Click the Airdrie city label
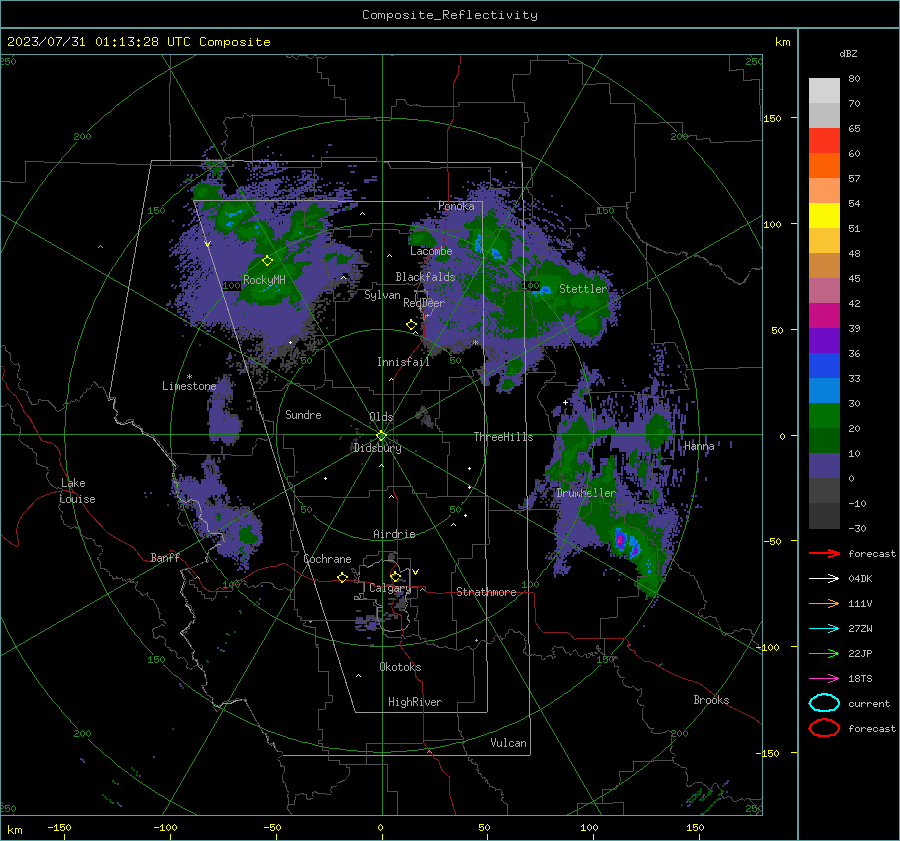The width and height of the screenshot is (900, 841). [x=394, y=534]
